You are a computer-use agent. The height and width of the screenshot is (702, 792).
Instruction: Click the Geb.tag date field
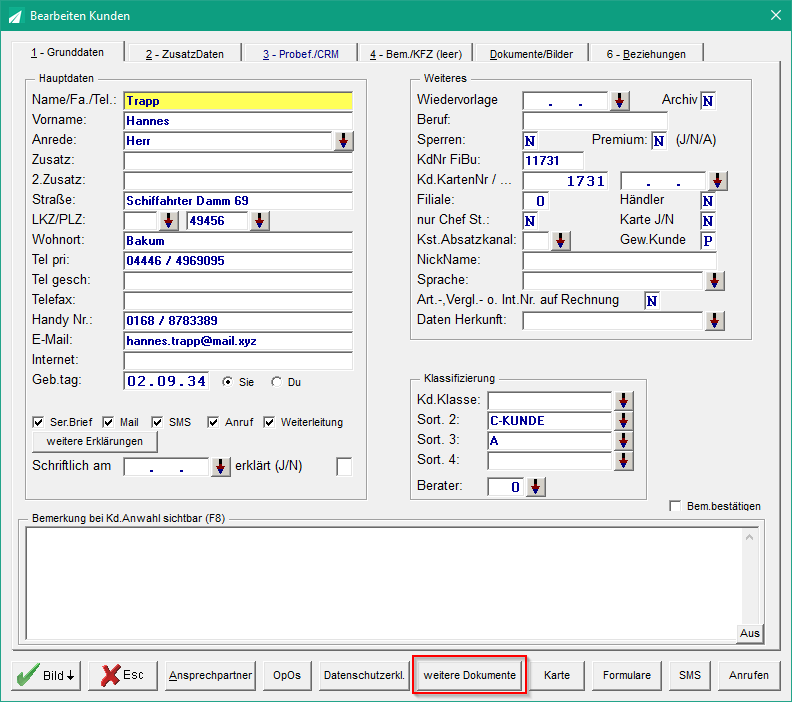(x=166, y=381)
